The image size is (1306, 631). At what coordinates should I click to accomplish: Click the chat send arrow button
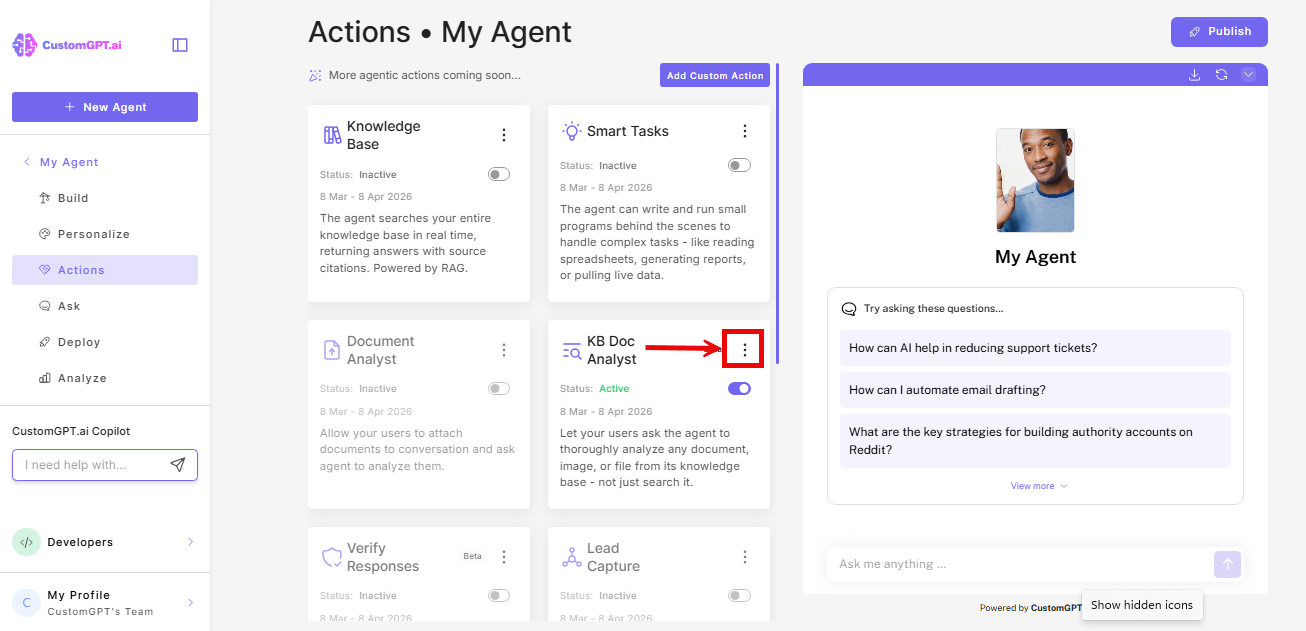pyautogui.click(x=1228, y=564)
